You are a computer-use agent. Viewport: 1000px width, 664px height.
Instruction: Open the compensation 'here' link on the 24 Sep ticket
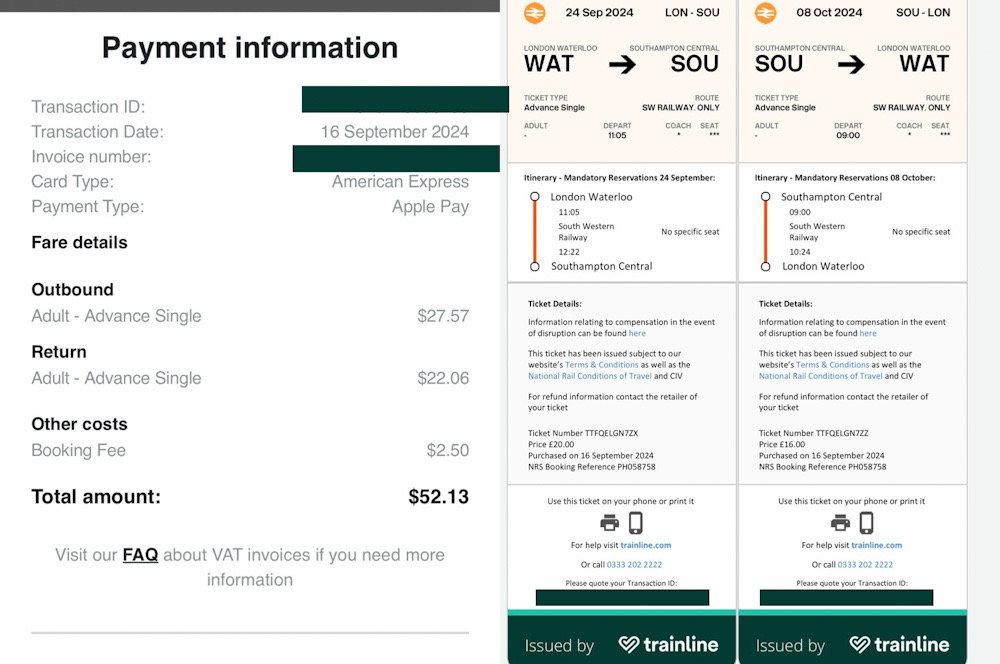coord(637,334)
